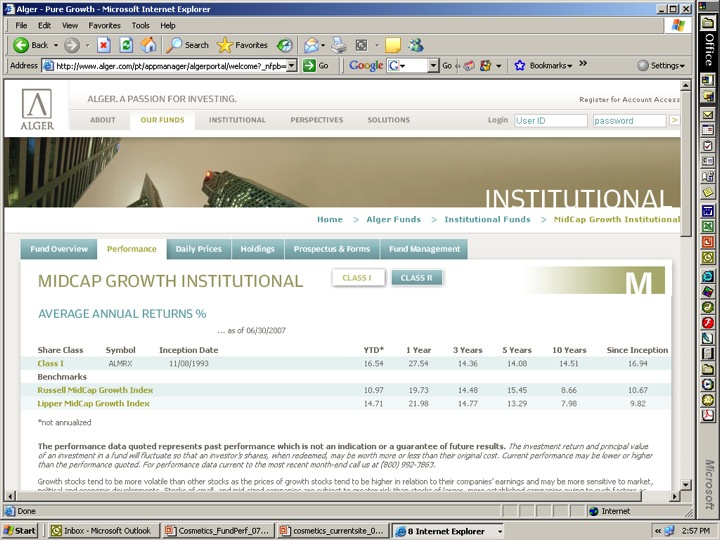Image resolution: width=720 pixels, height=540 pixels.
Task: Open the address bar URL dropdown
Action: 292,66
